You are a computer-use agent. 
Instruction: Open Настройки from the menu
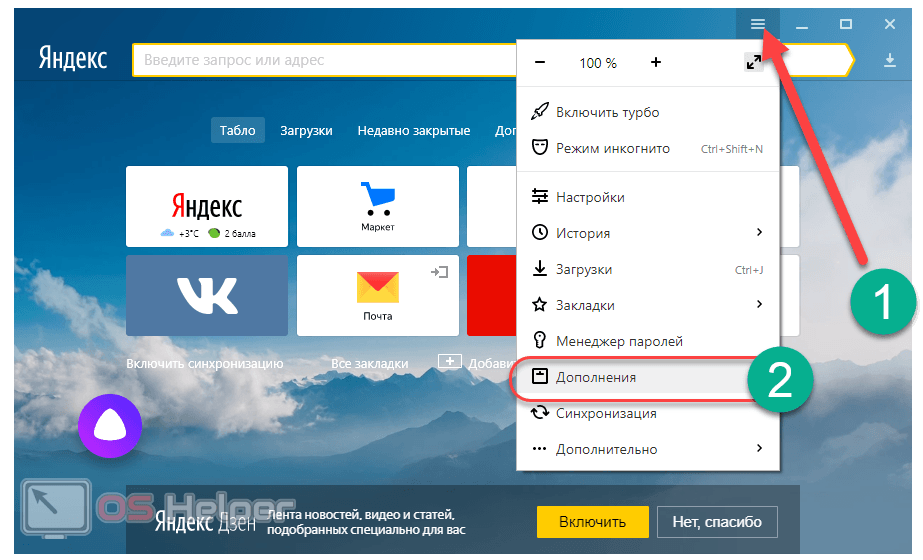(x=648, y=197)
